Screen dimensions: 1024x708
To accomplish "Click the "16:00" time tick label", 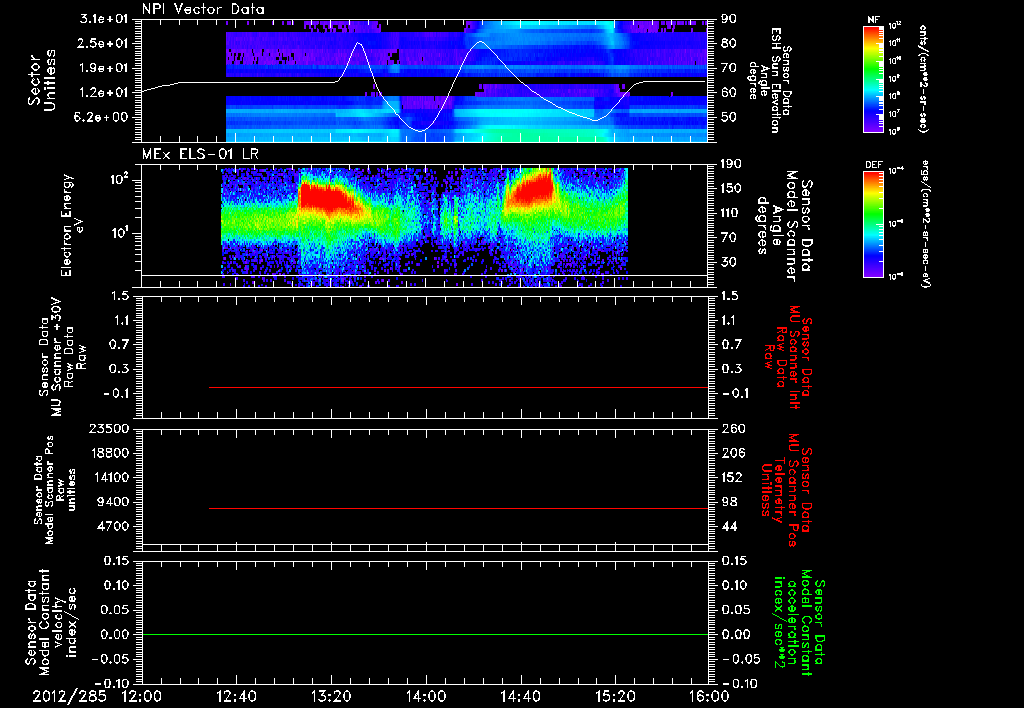I will pos(709,696).
